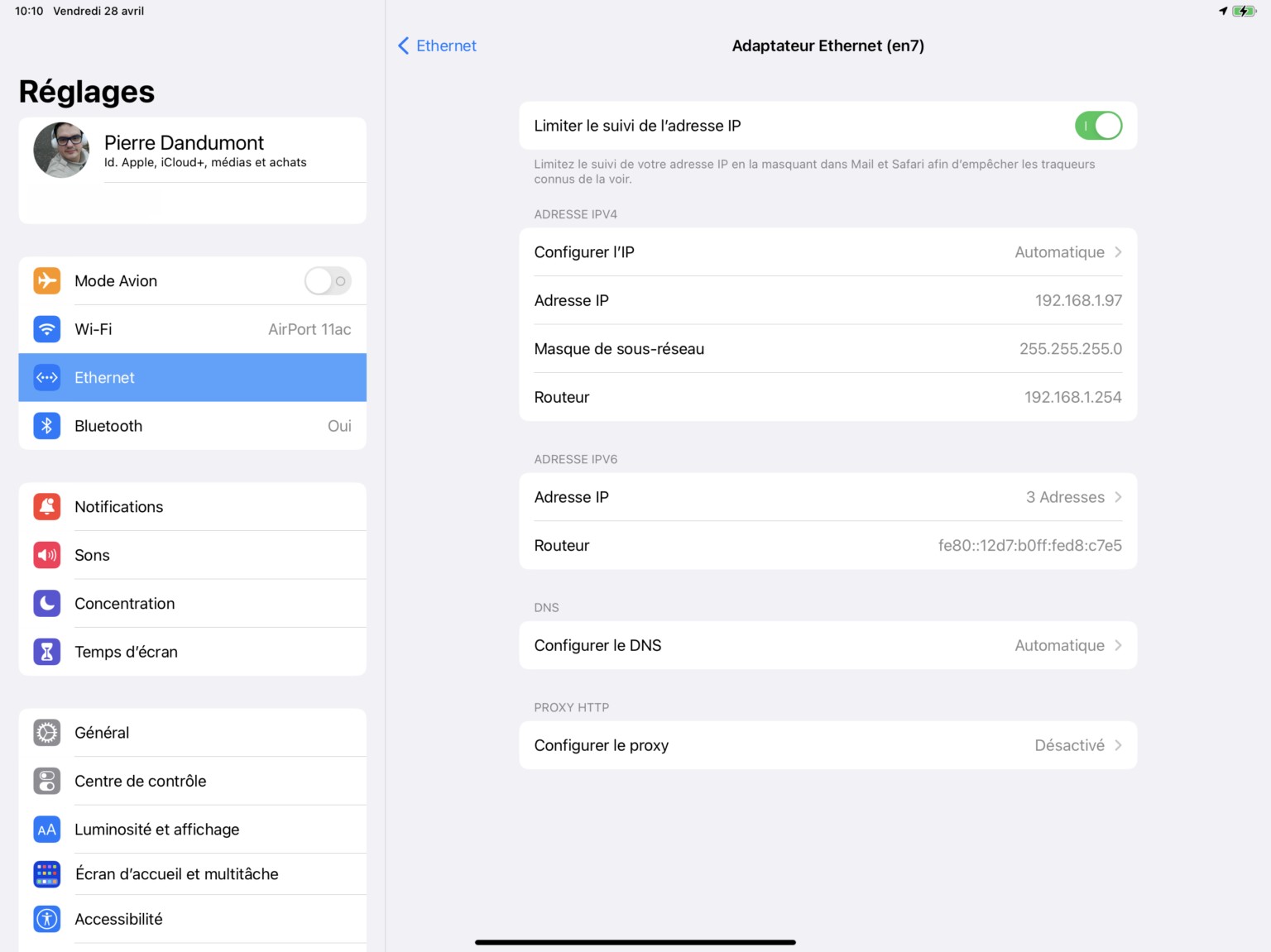Image resolution: width=1271 pixels, height=952 pixels.
Task: Click the Wi-Fi icon in sidebar
Action: pyautogui.click(x=47, y=329)
